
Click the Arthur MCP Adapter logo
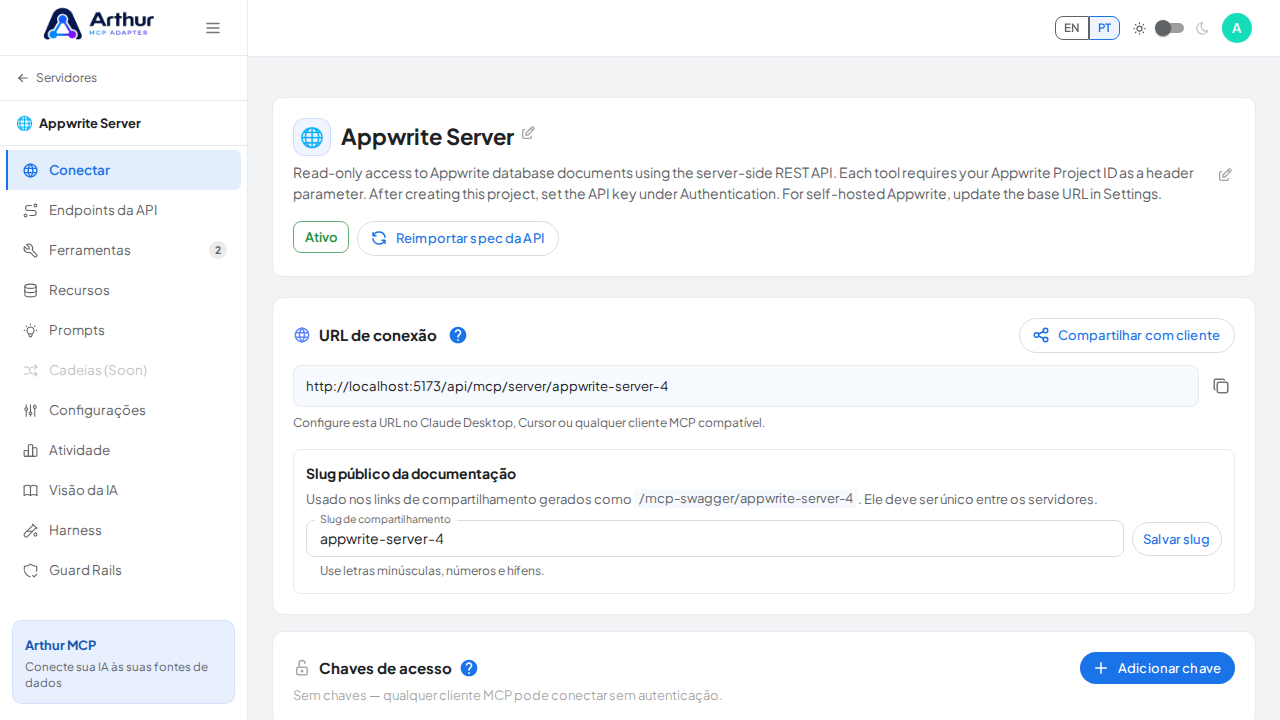99,24
